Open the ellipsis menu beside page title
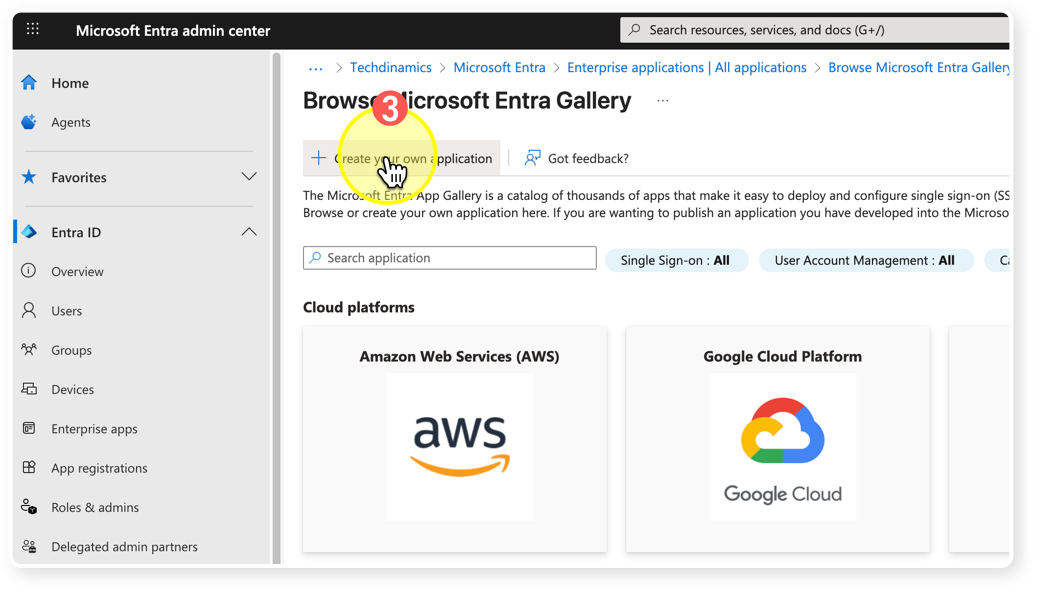Screen dimensions: 1042x595 pos(663,100)
